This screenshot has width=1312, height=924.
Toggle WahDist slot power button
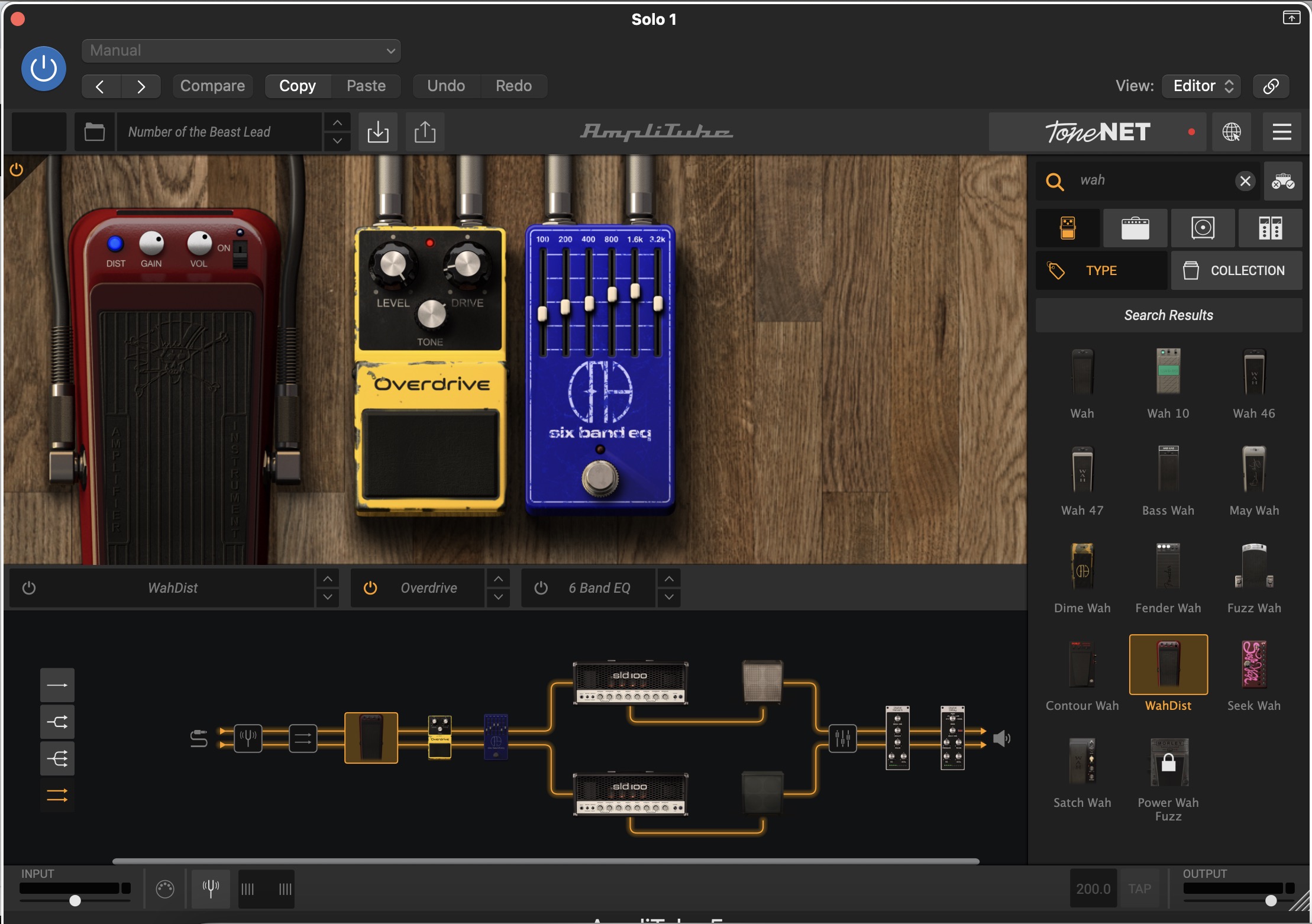pyautogui.click(x=29, y=588)
